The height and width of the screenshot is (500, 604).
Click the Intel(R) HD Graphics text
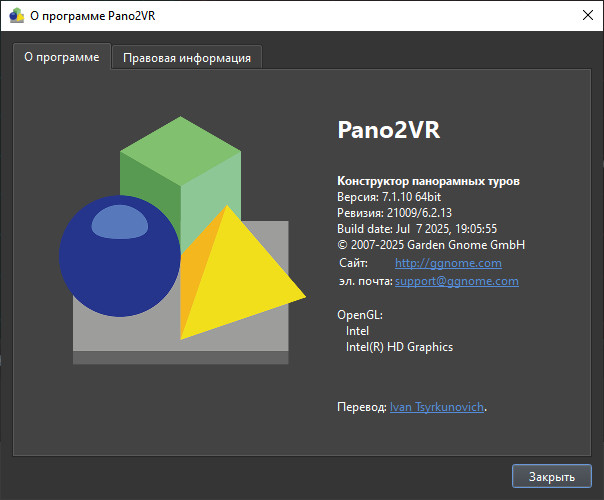point(399,347)
